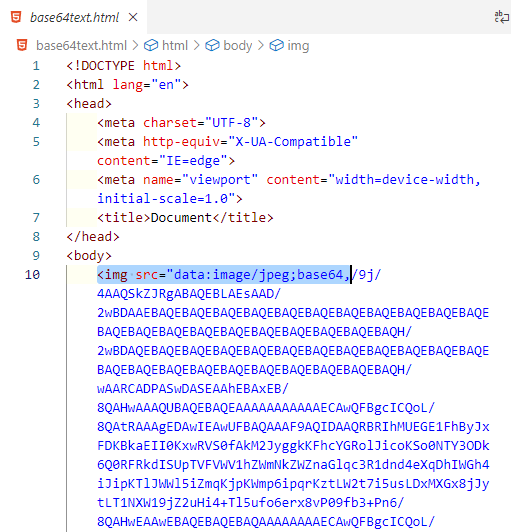Click the line starting tLT1NXW19jZ2uHi4
The height and width of the screenshot is (532, 511).
(x=250, y=502)
